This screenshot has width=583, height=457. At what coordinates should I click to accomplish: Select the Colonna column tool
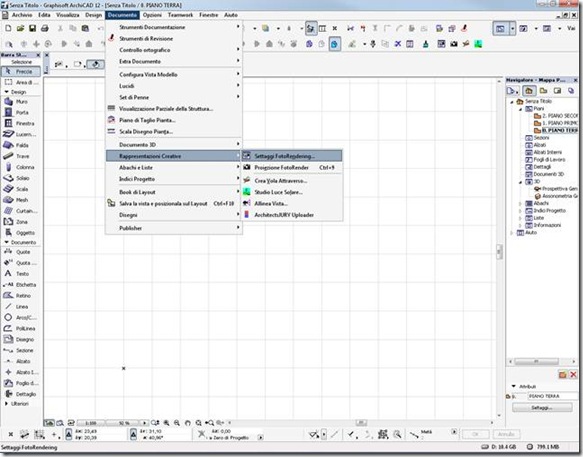[x=21, y=167]
